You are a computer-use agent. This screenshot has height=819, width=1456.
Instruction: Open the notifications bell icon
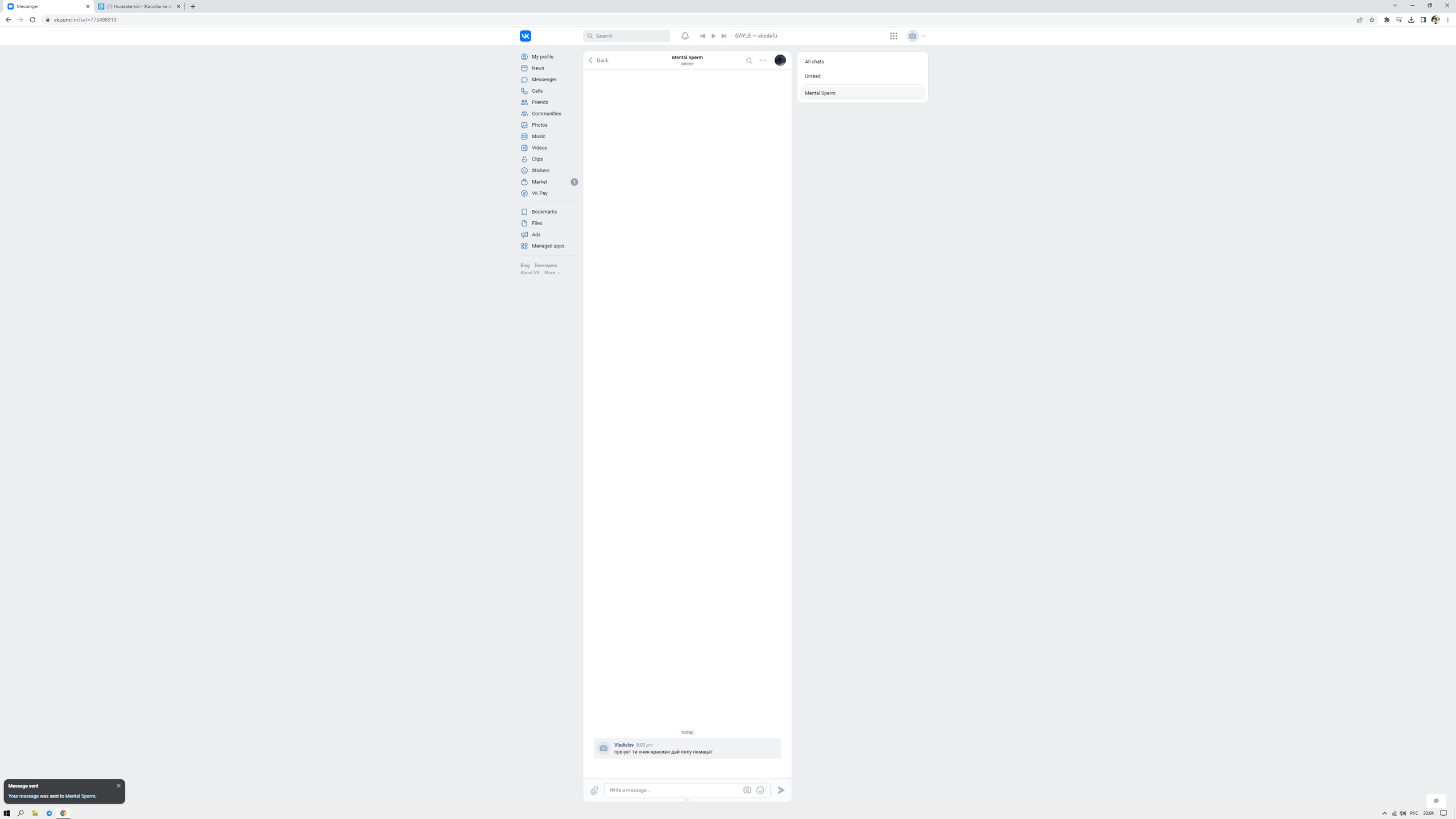[x=685, y=36]
